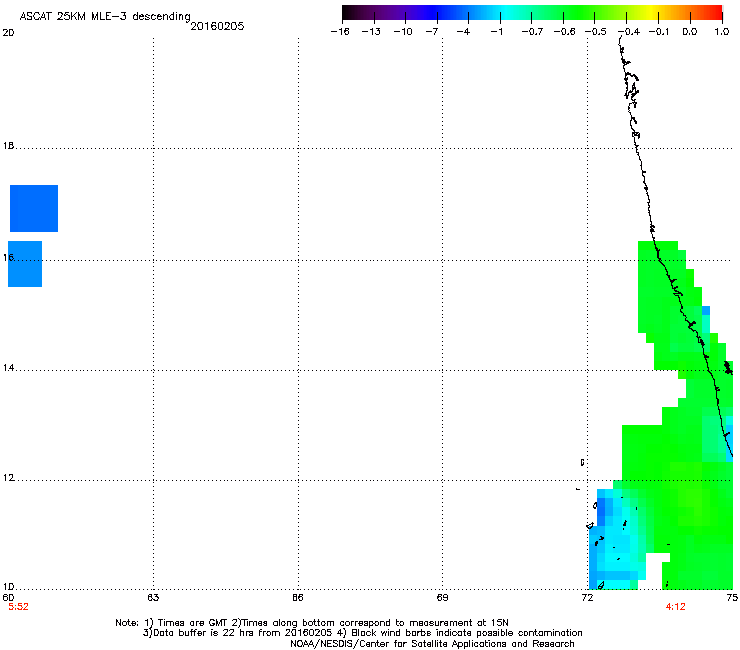Click the colorbar label '-0.5'
The image size is (740, 650).
pos(596,32)
